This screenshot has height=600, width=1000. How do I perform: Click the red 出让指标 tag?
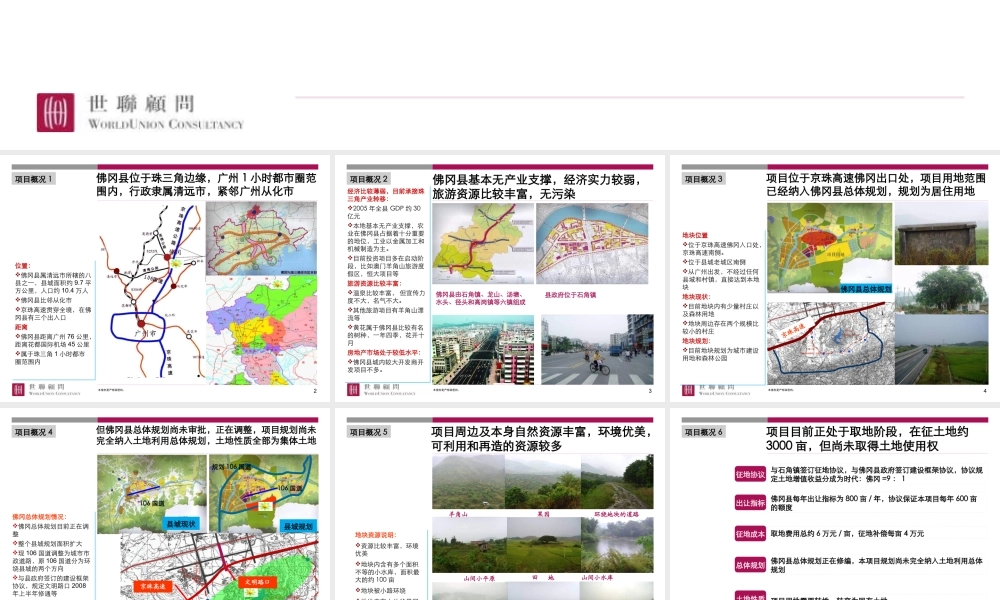click(750, 503)
